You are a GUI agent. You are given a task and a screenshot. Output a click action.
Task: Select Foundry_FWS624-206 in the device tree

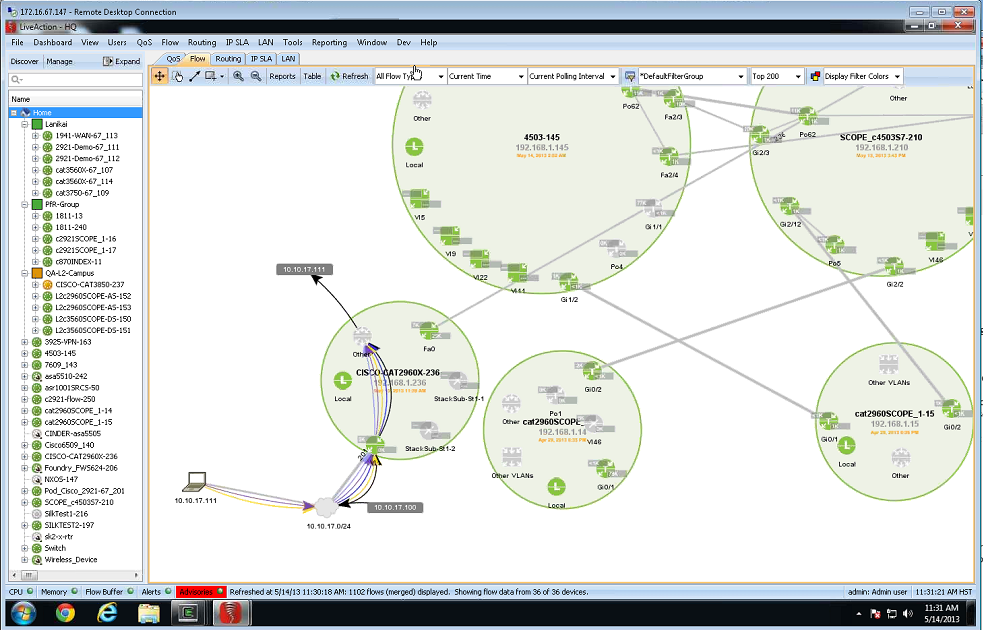click(x=81, y=468)
